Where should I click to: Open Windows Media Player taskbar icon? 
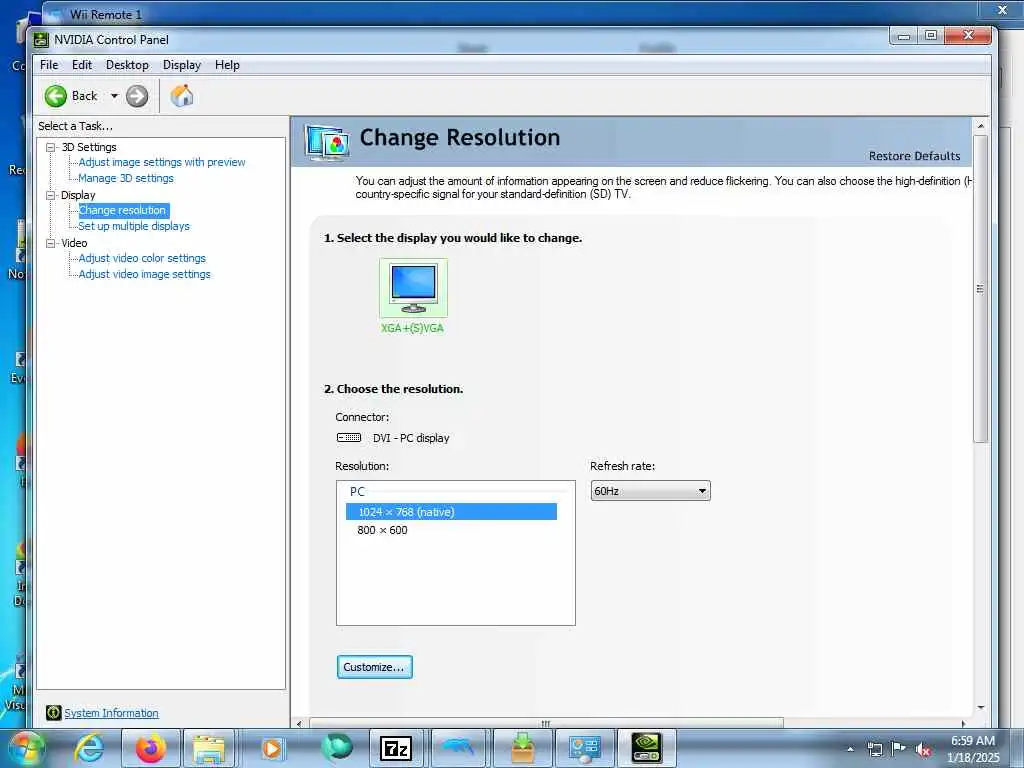pyautogui.click(x=271, y=748)
